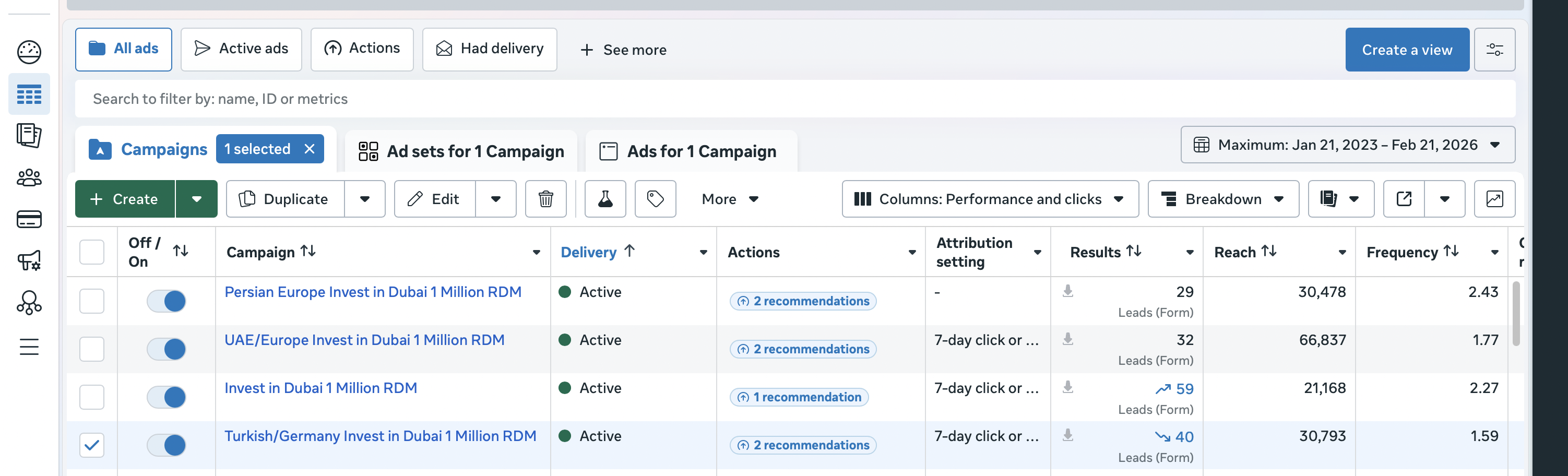Viewport: 1568px width, 476px height.
Task: Expand the Create button dropdown arrow
Action: click(197, 199)
